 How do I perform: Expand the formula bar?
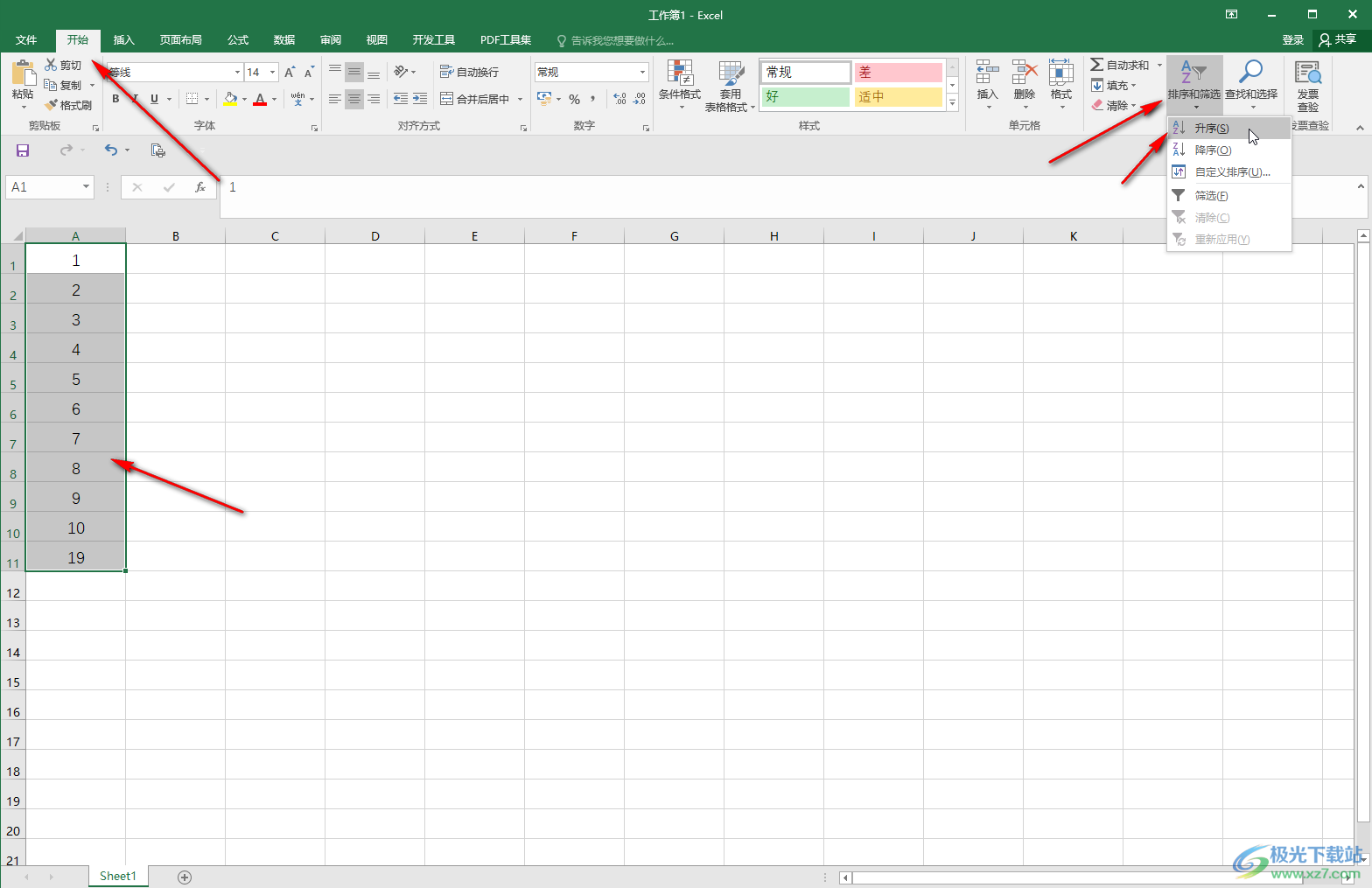1361,186
